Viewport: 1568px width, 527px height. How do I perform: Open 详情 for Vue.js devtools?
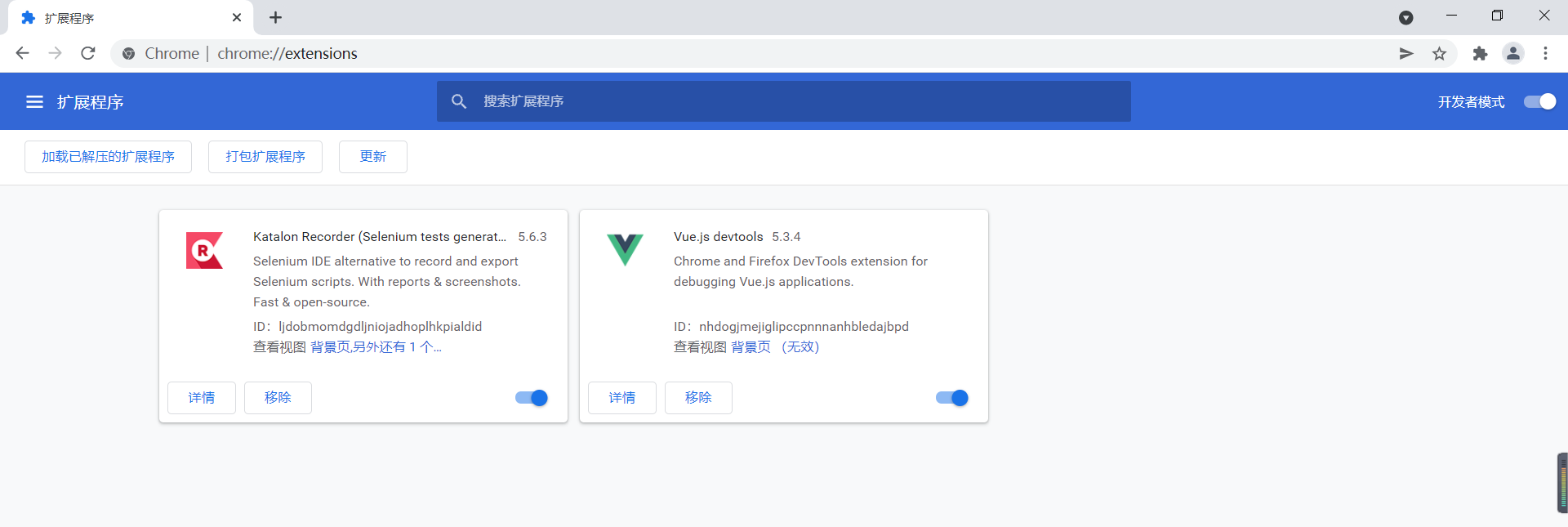click(x=622, y=398)
